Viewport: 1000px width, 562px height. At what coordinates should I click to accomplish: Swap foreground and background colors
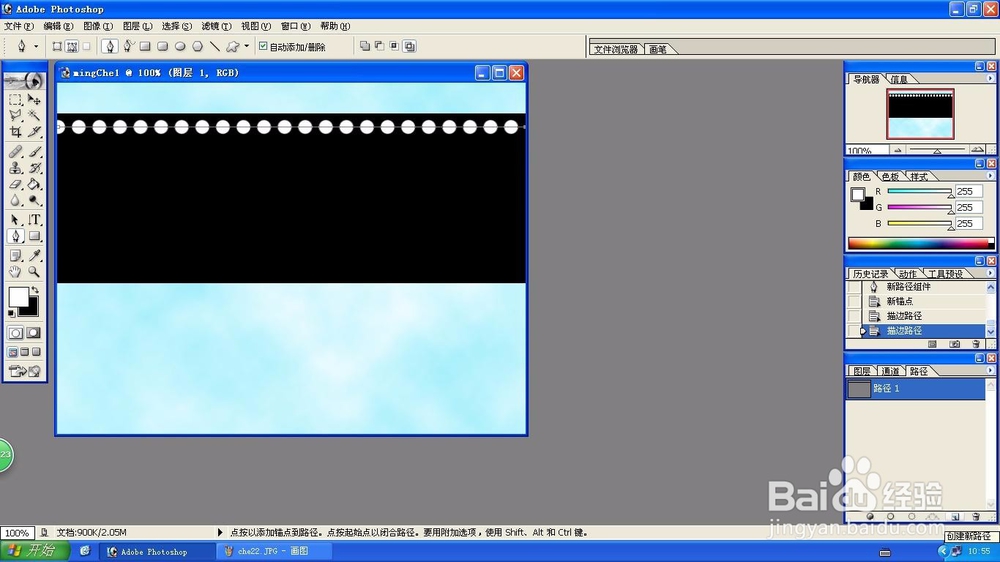pos(35,290)
